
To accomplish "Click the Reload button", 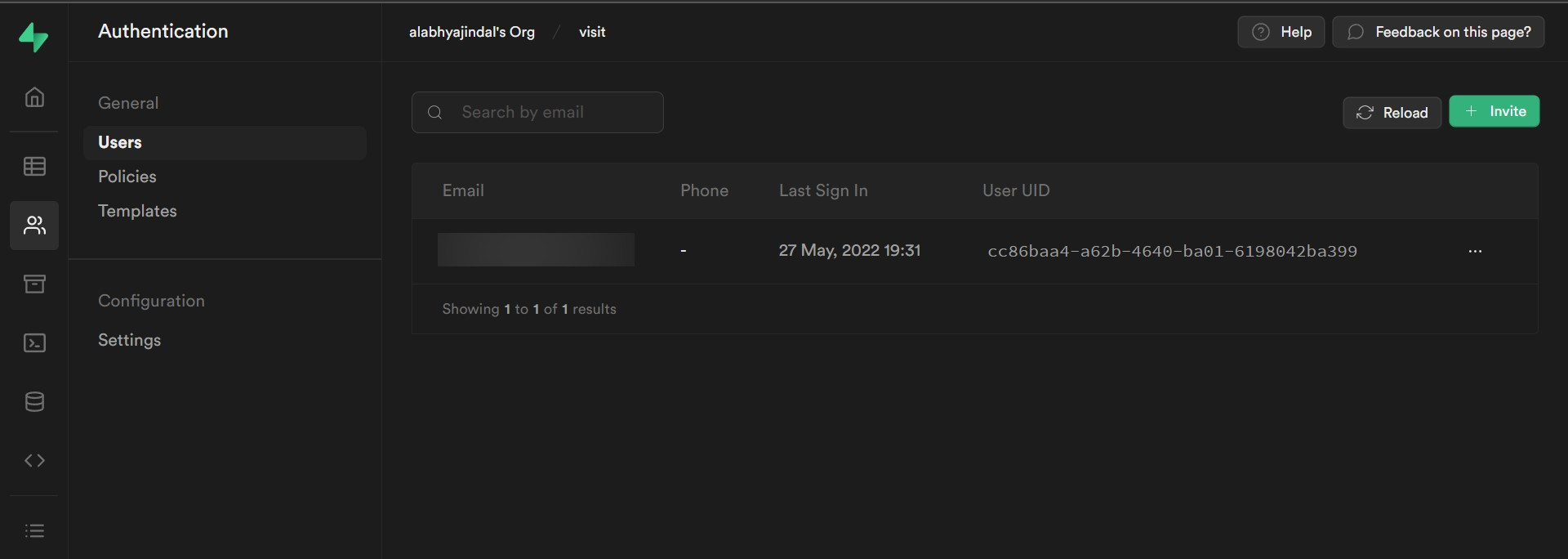I will [1392, 112].
